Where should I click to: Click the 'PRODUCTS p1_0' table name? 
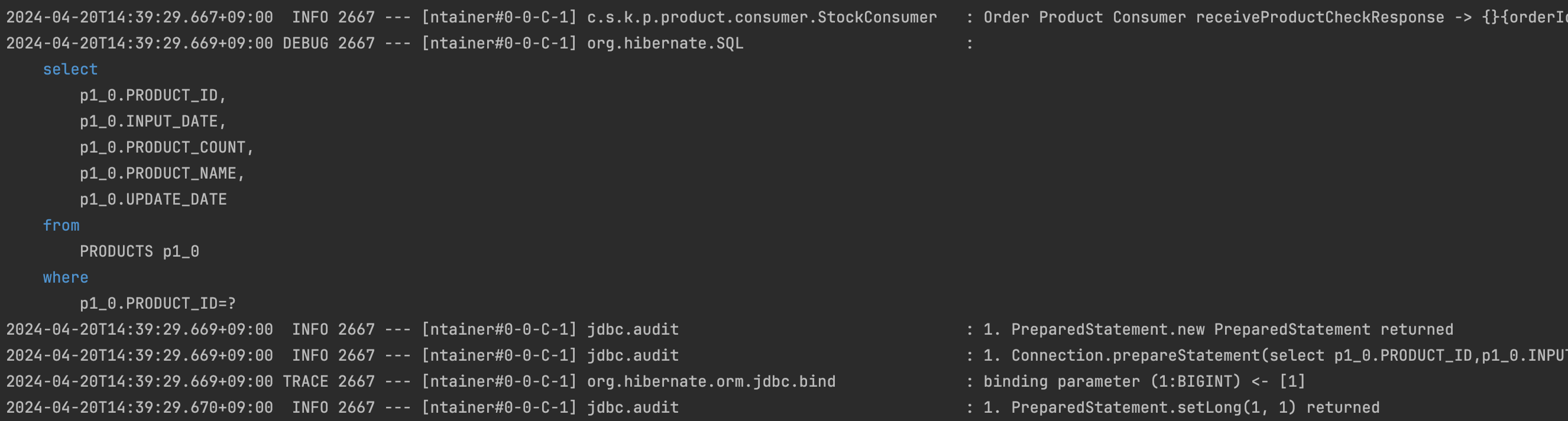(140, 251)
